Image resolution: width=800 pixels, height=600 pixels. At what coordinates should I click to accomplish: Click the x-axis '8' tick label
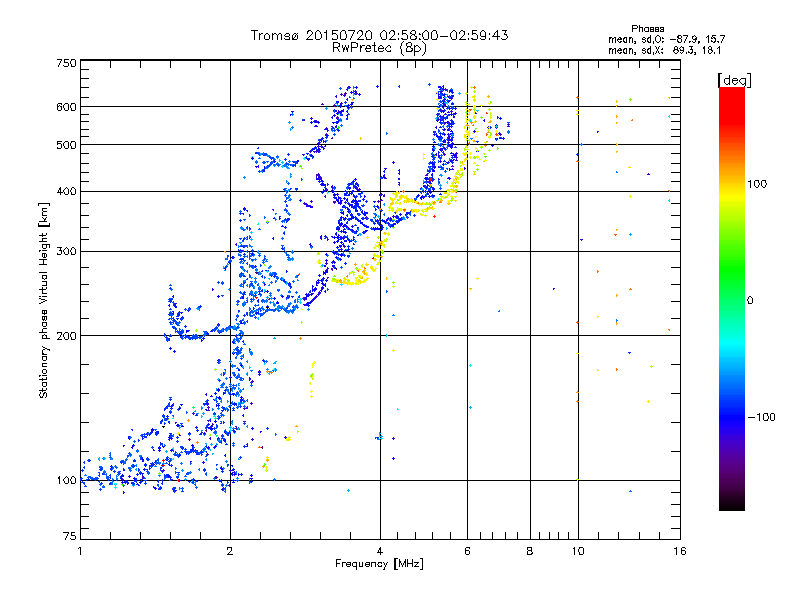[x=530, y=551]
